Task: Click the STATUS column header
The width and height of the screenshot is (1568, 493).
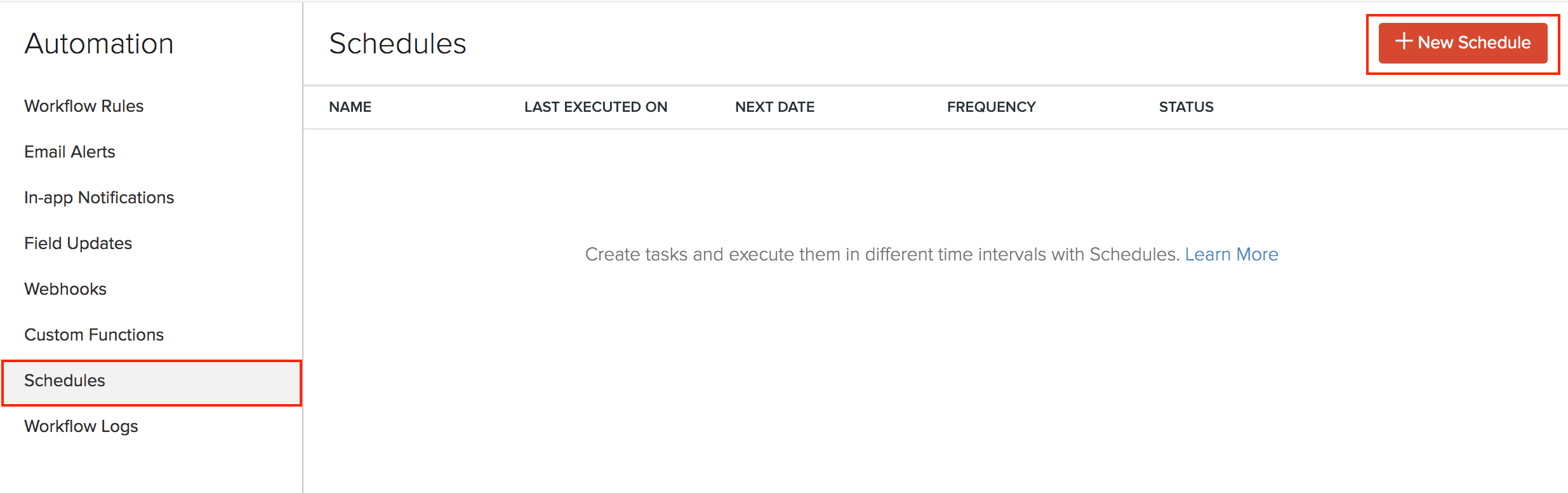Action: 1185,107
